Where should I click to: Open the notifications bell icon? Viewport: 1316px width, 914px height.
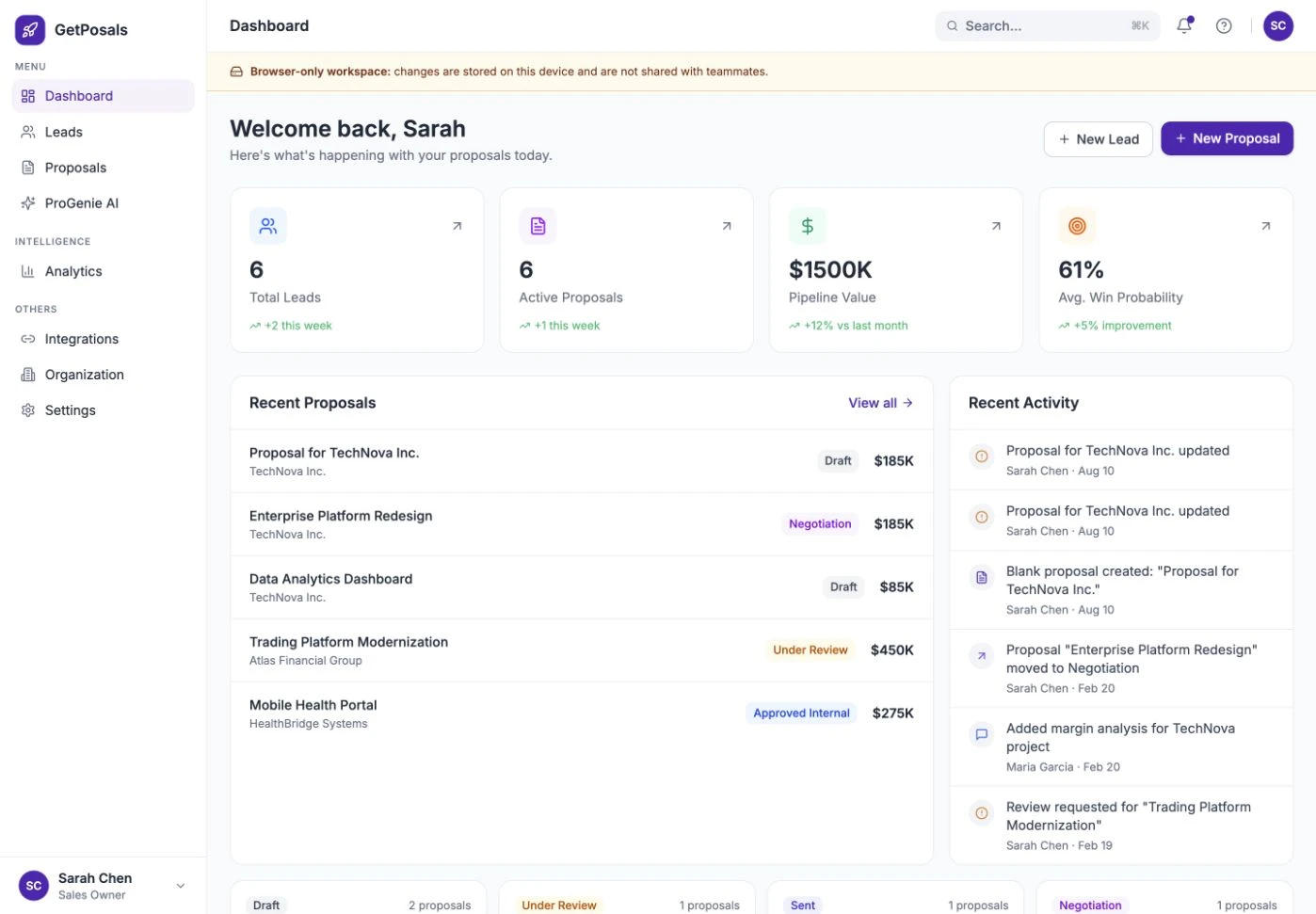point(1184,25)
